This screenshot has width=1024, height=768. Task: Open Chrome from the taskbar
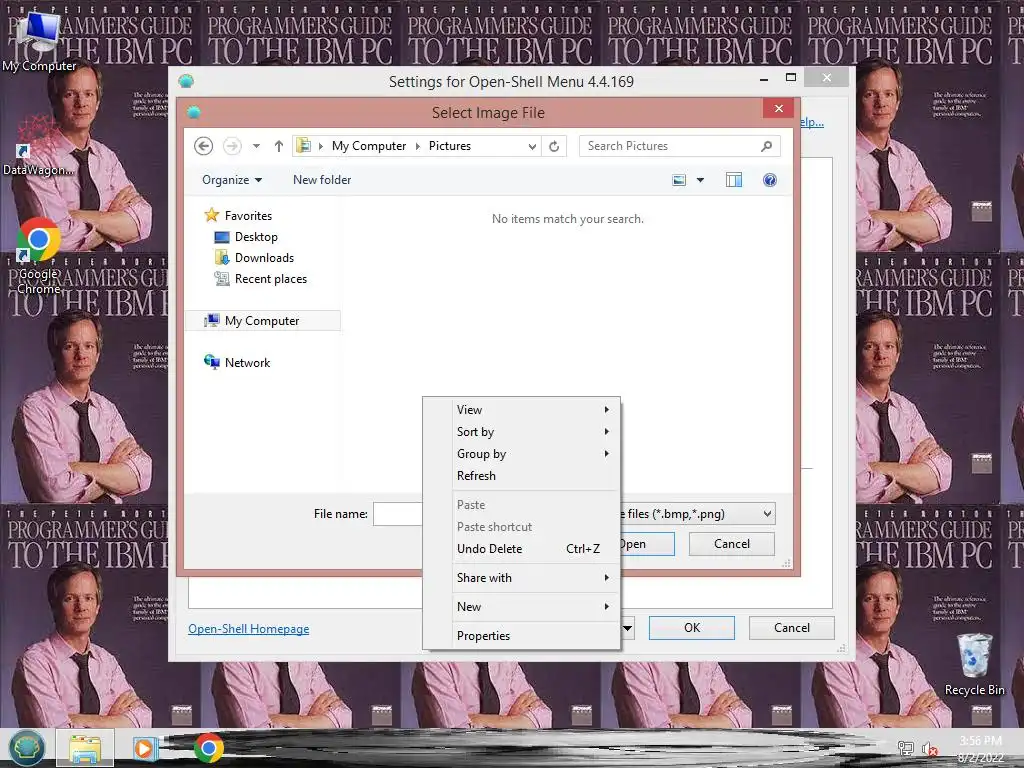pos(208,748)
